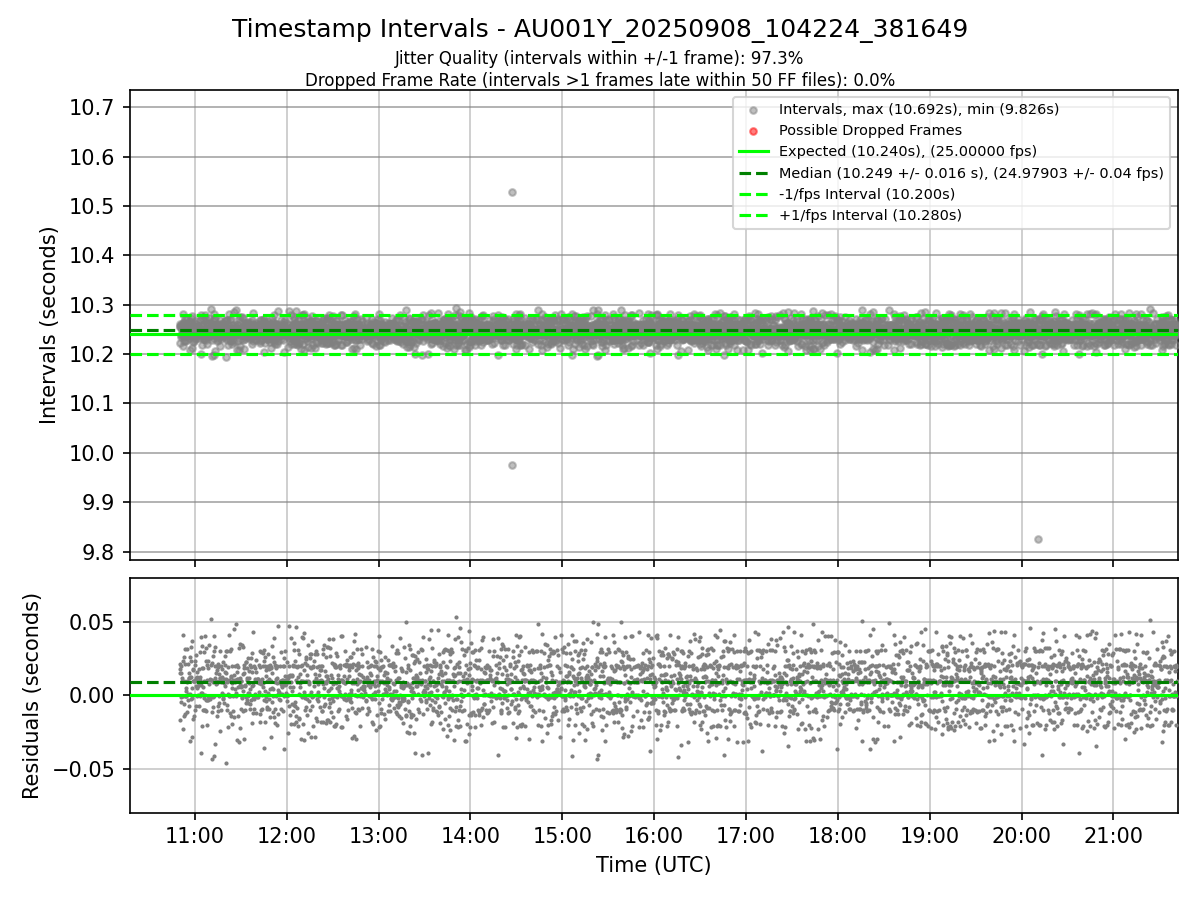Click the 15:00 time tick label
The height and width of the screenshot is (900, 1200).
coord(562,835)
